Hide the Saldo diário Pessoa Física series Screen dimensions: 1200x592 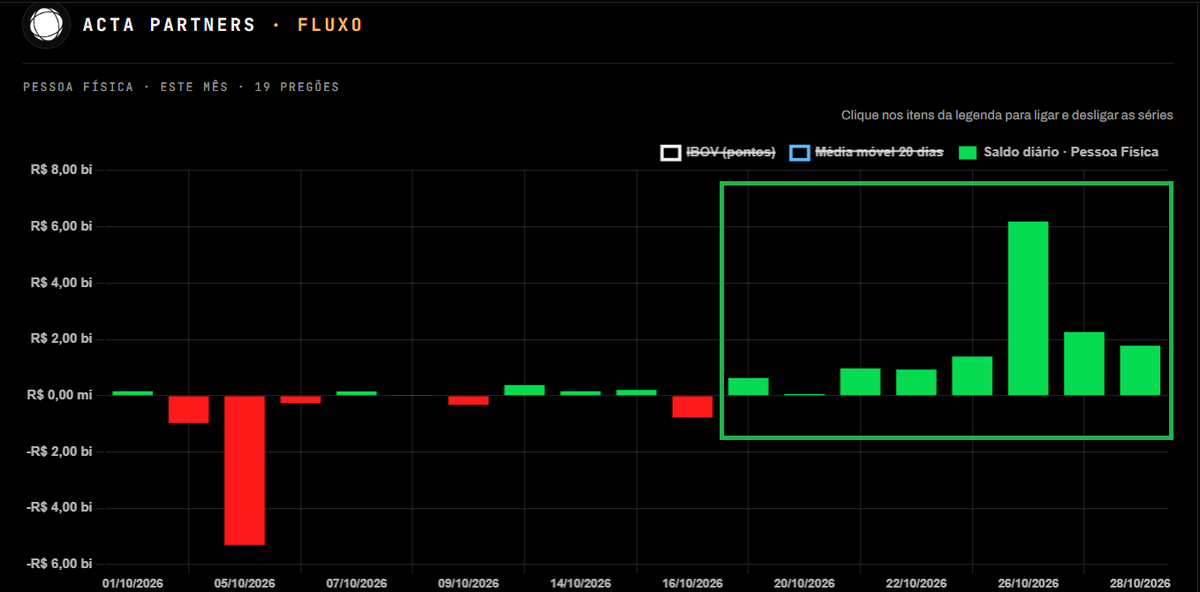point(1058,153)
